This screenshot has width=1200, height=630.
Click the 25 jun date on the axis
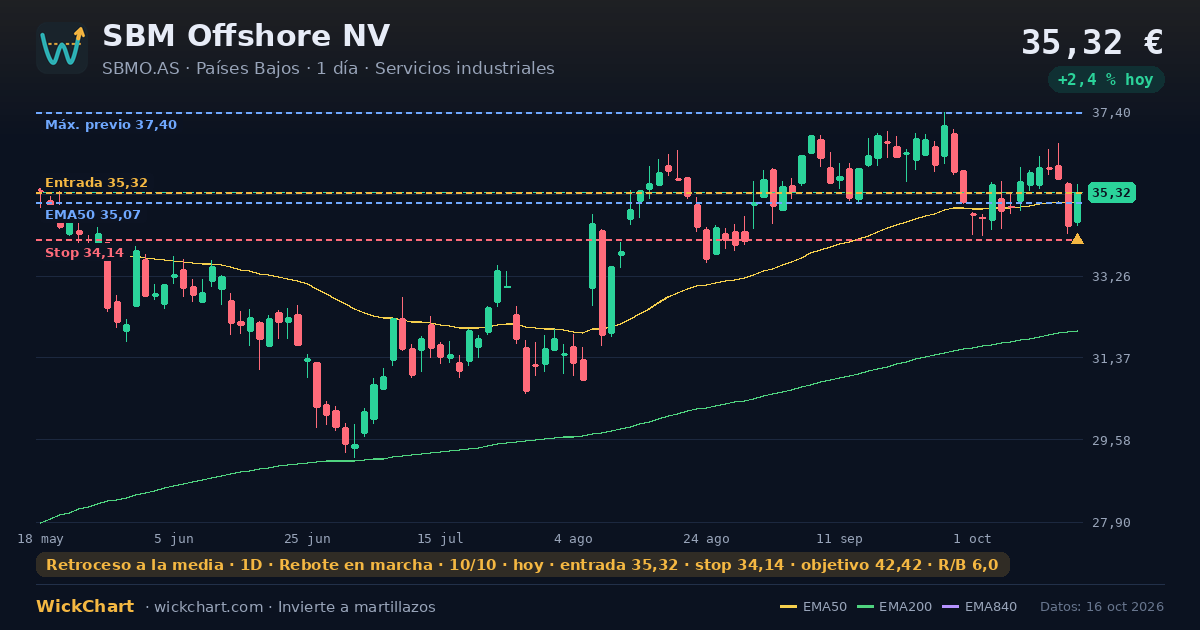pyautogui.click(x=307, y=538)
